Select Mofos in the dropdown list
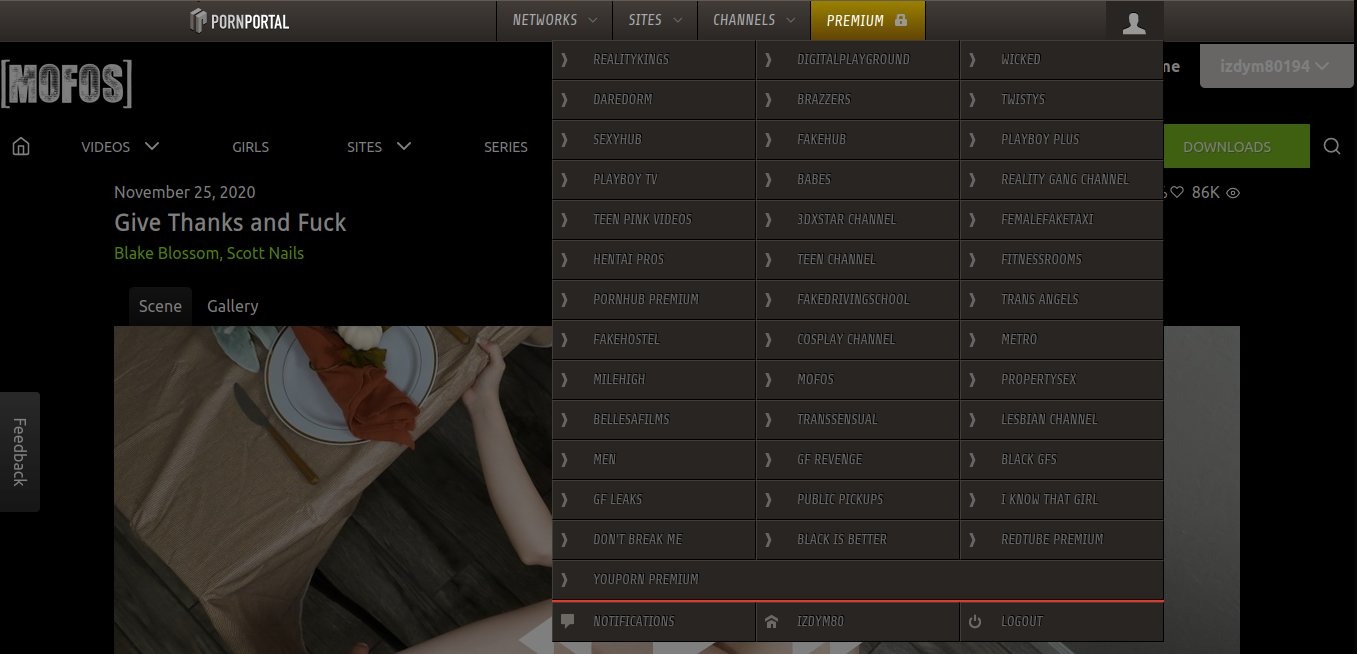1357x654 pixels. [858, 379]
